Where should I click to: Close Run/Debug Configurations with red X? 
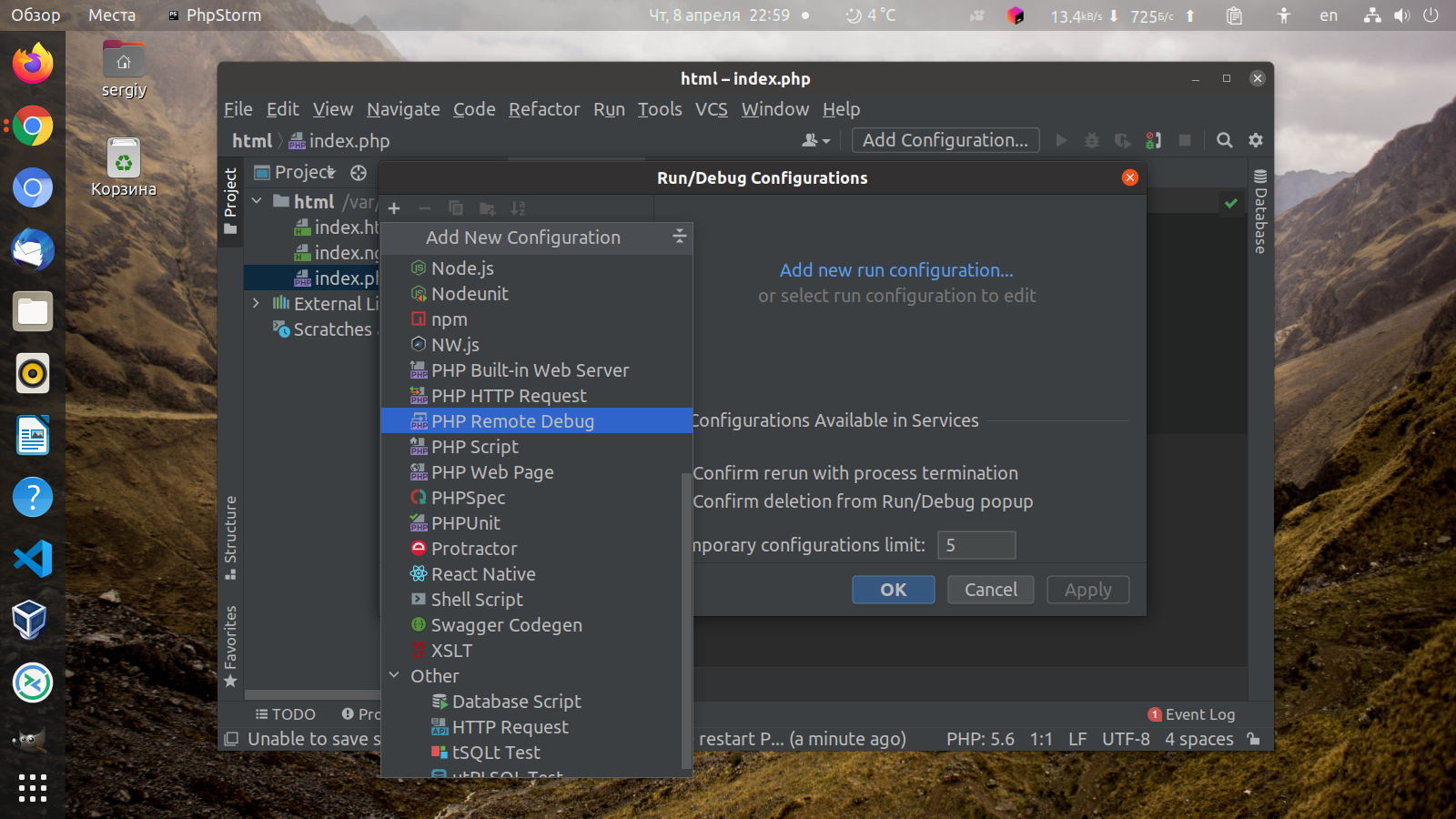pyautogui.click(x=1130, y=177)
